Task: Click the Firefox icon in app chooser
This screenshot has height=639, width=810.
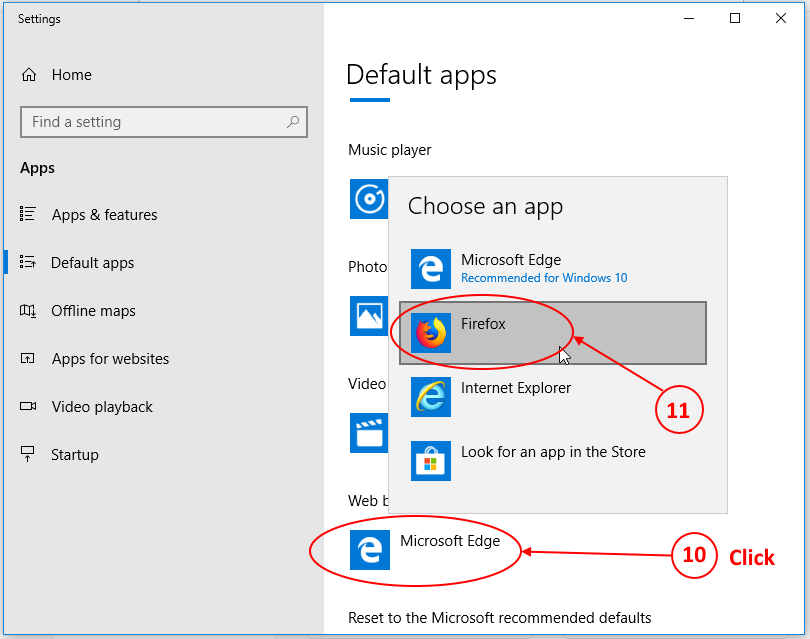Action: pos(431,333)
